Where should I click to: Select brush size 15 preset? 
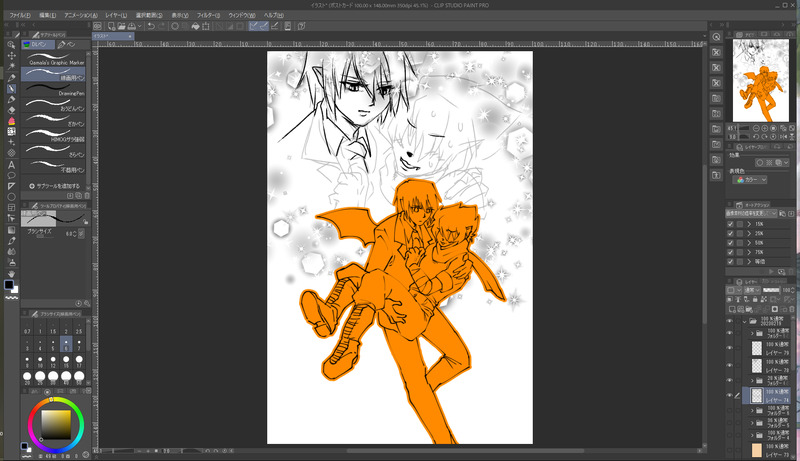tap(66, 362)
